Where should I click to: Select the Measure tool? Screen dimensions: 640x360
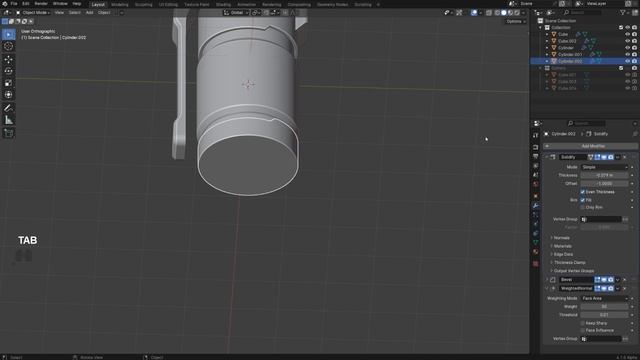coord(9,120)
